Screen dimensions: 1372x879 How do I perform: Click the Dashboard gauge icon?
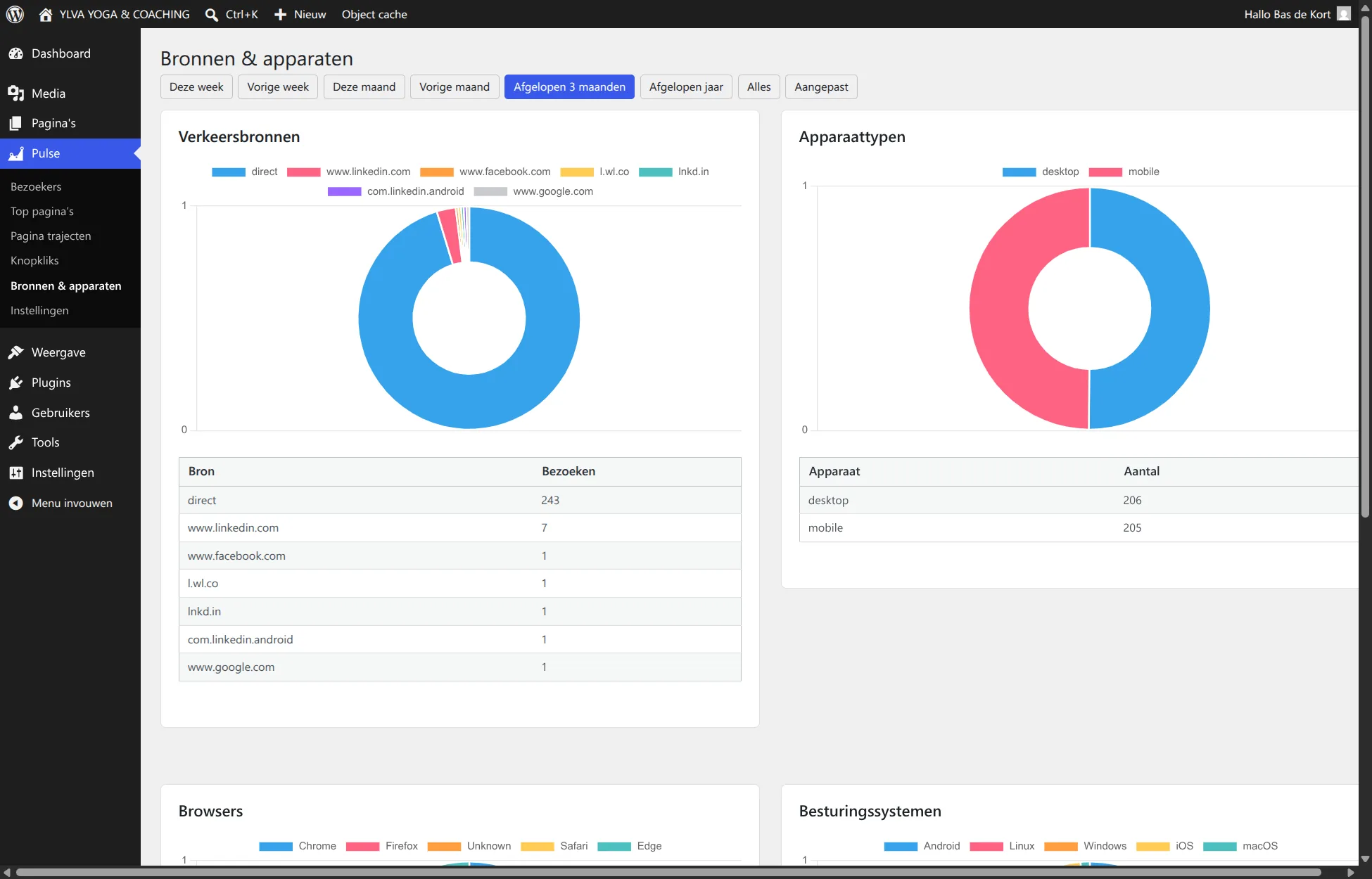tap(15, 53)
